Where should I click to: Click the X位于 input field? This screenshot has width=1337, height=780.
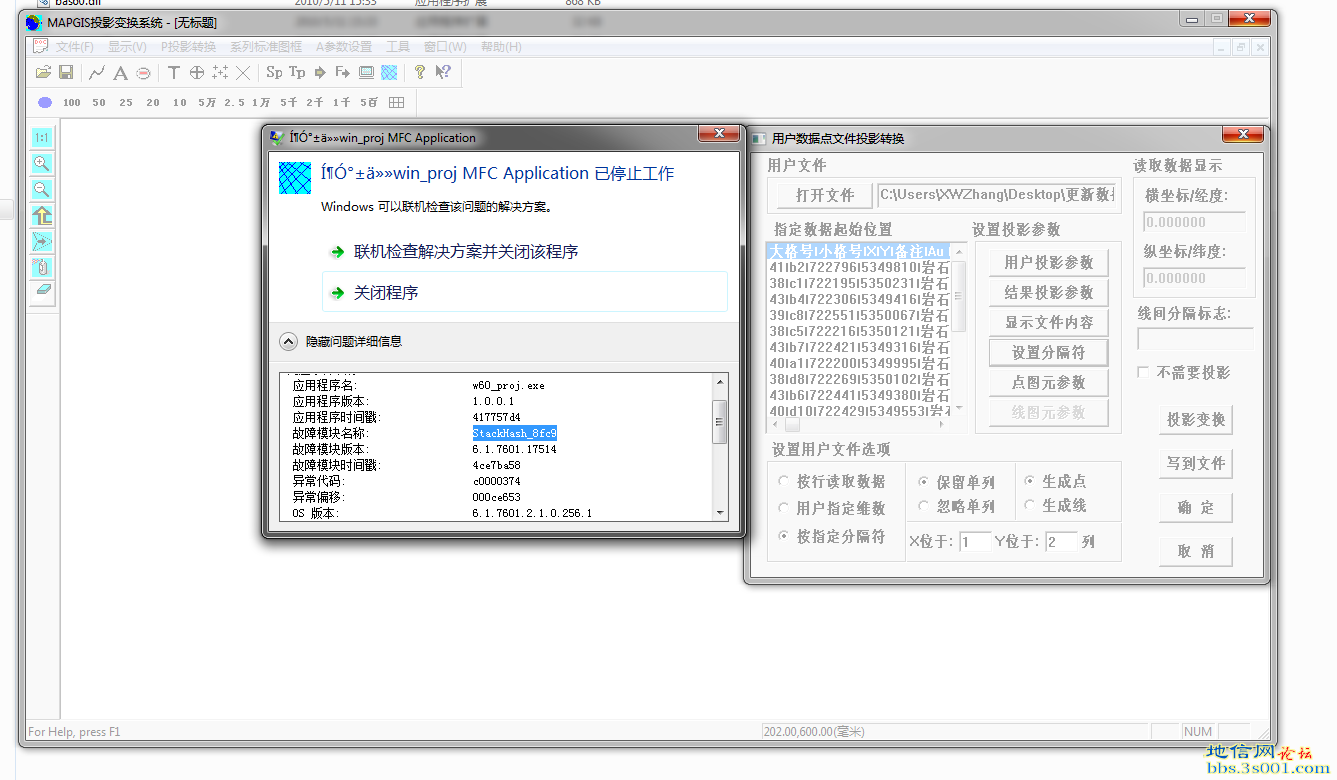tap(975, 542)
